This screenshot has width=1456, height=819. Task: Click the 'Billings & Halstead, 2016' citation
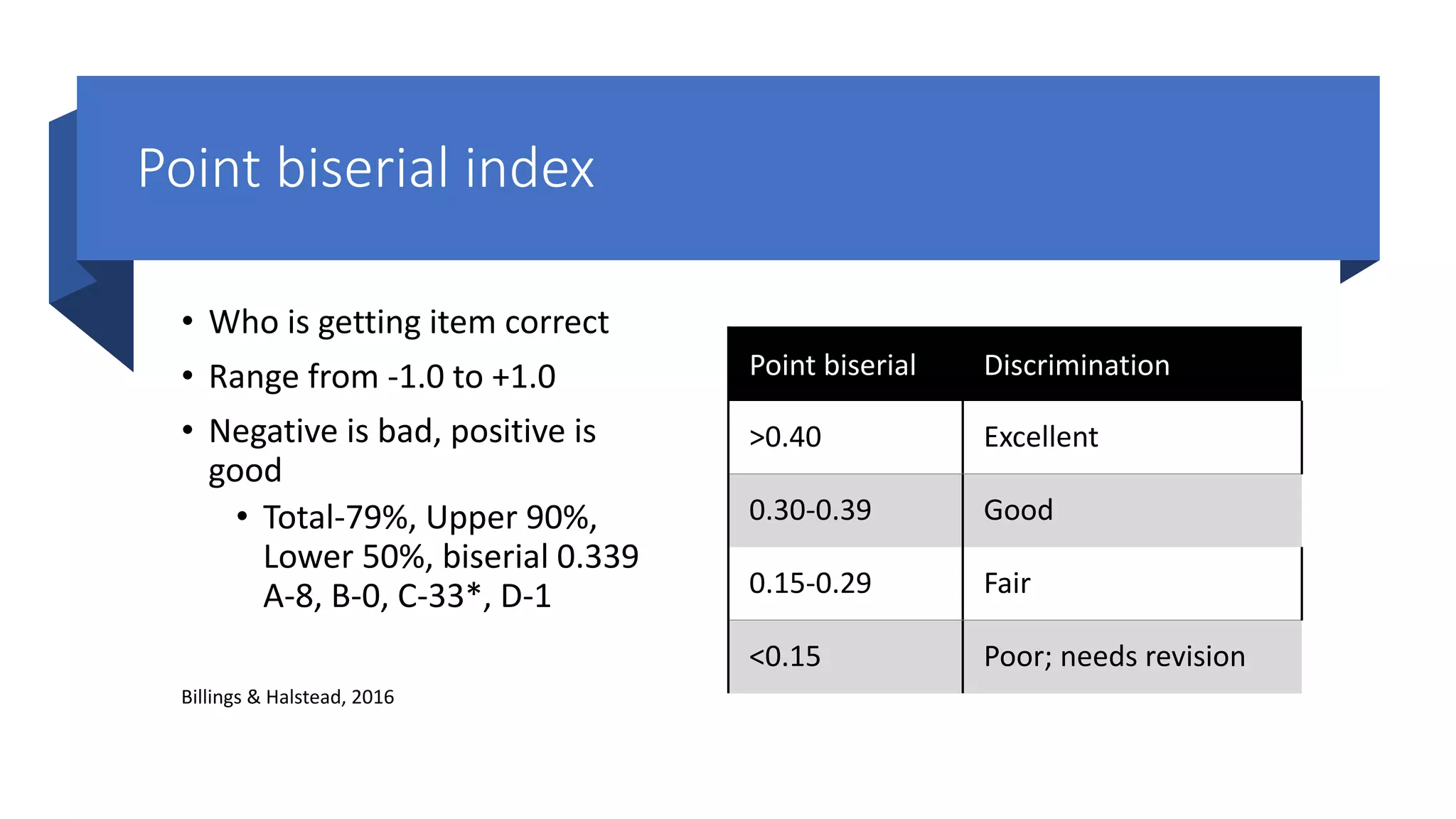click(287, 697)
